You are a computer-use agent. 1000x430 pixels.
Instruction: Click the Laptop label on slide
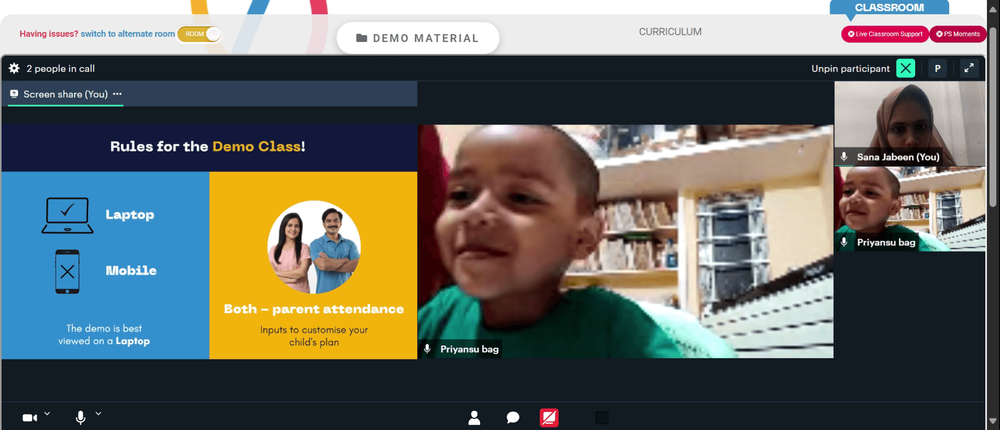[x=130, y=215]
